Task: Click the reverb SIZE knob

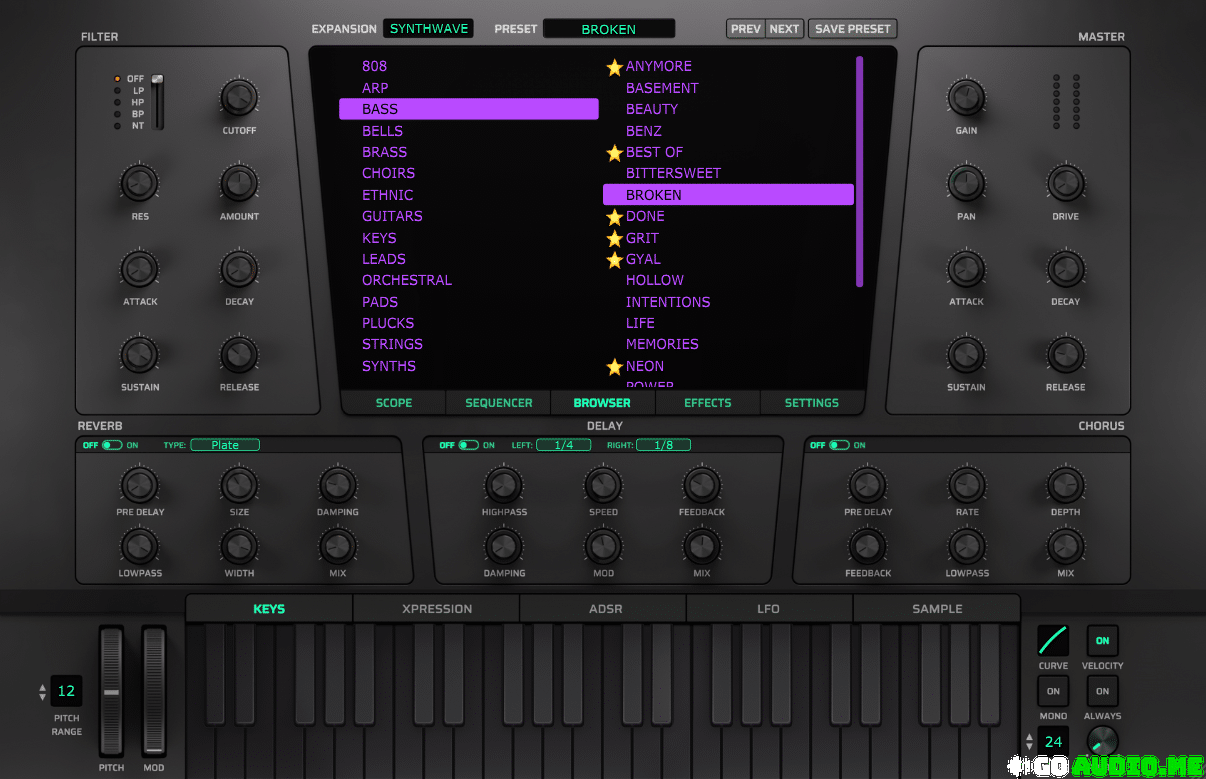Action: (x=238, y=486)
